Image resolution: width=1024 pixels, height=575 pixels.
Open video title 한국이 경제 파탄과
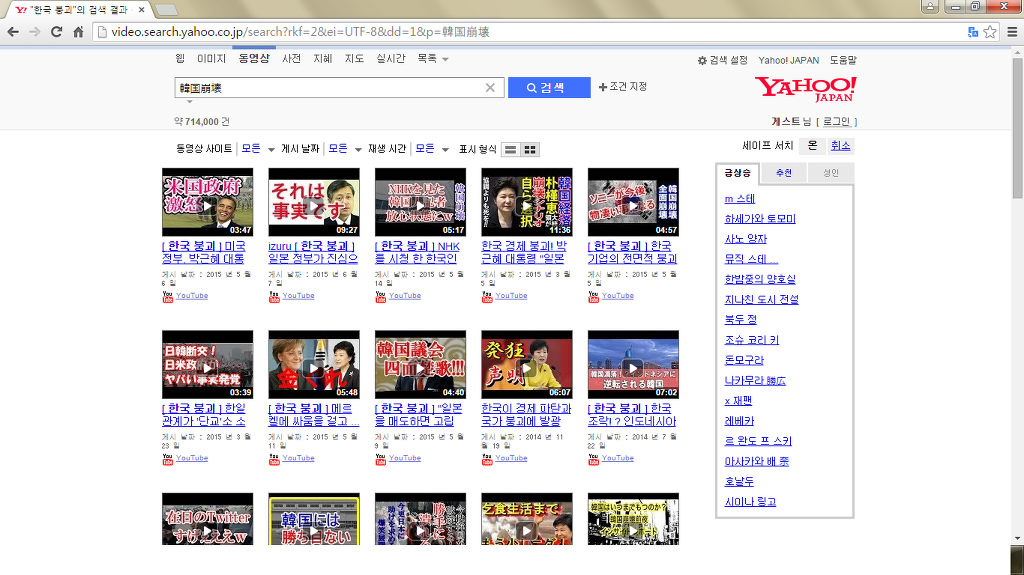pyautogui.click(x=526, y=414)
